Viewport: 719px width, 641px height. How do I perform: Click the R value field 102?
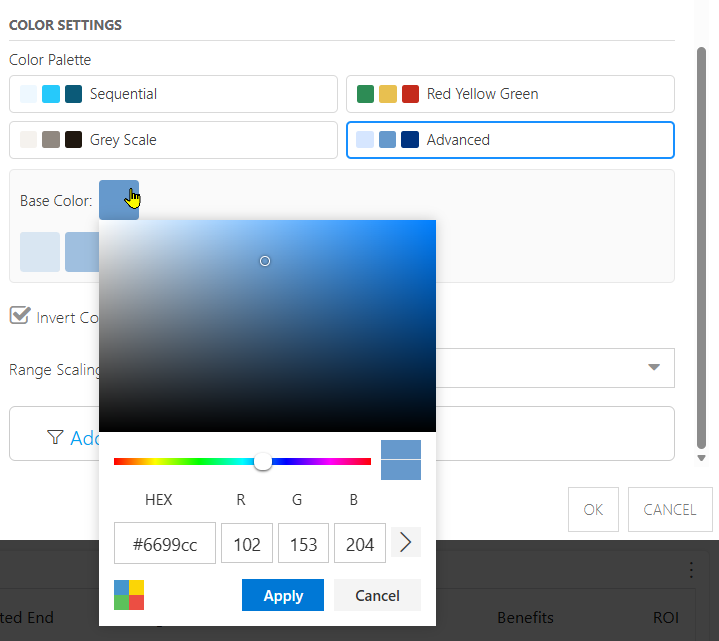point(247,543)
